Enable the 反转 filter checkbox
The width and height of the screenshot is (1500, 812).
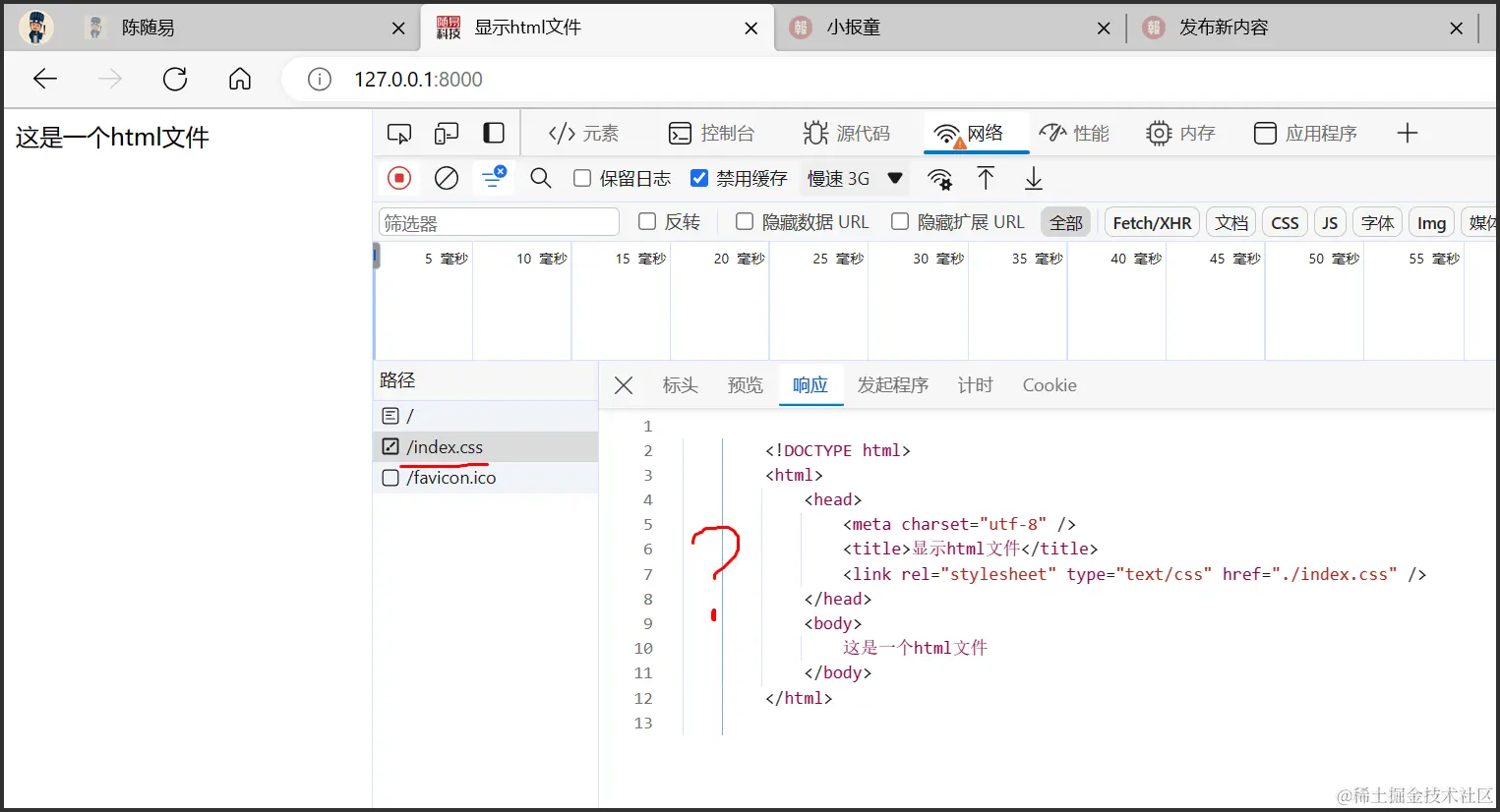647,222
